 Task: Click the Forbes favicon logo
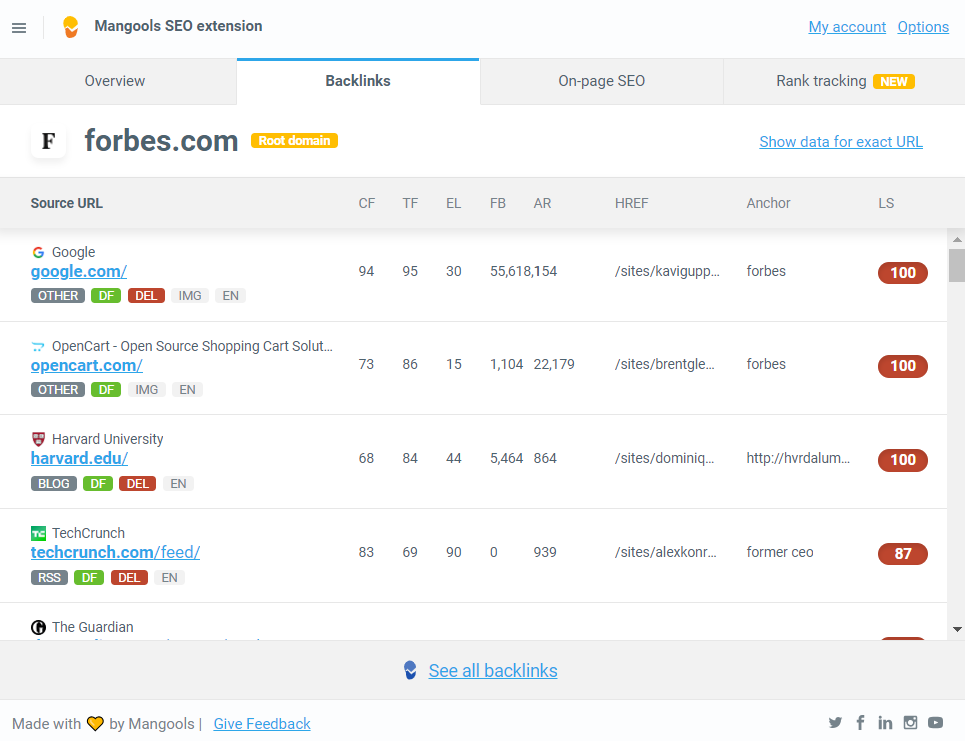point(48,141)
